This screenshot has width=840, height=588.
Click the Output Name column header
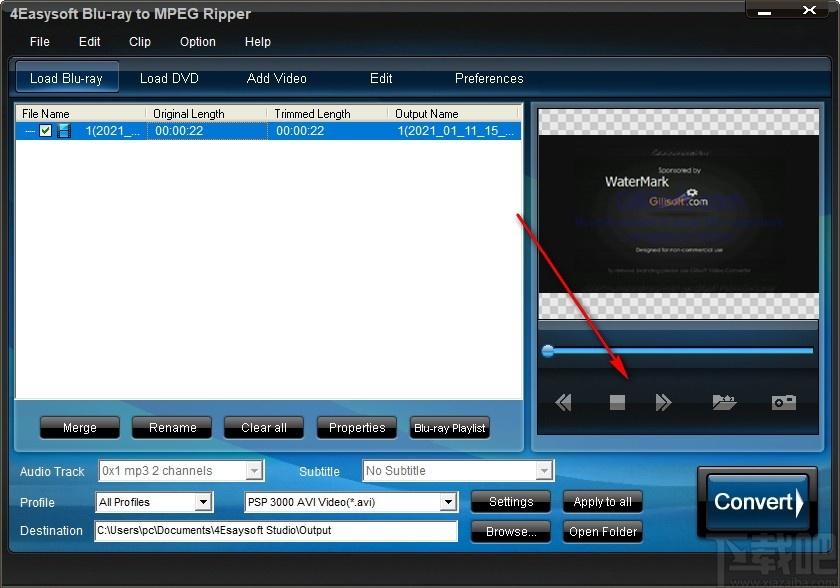point(454,114)
